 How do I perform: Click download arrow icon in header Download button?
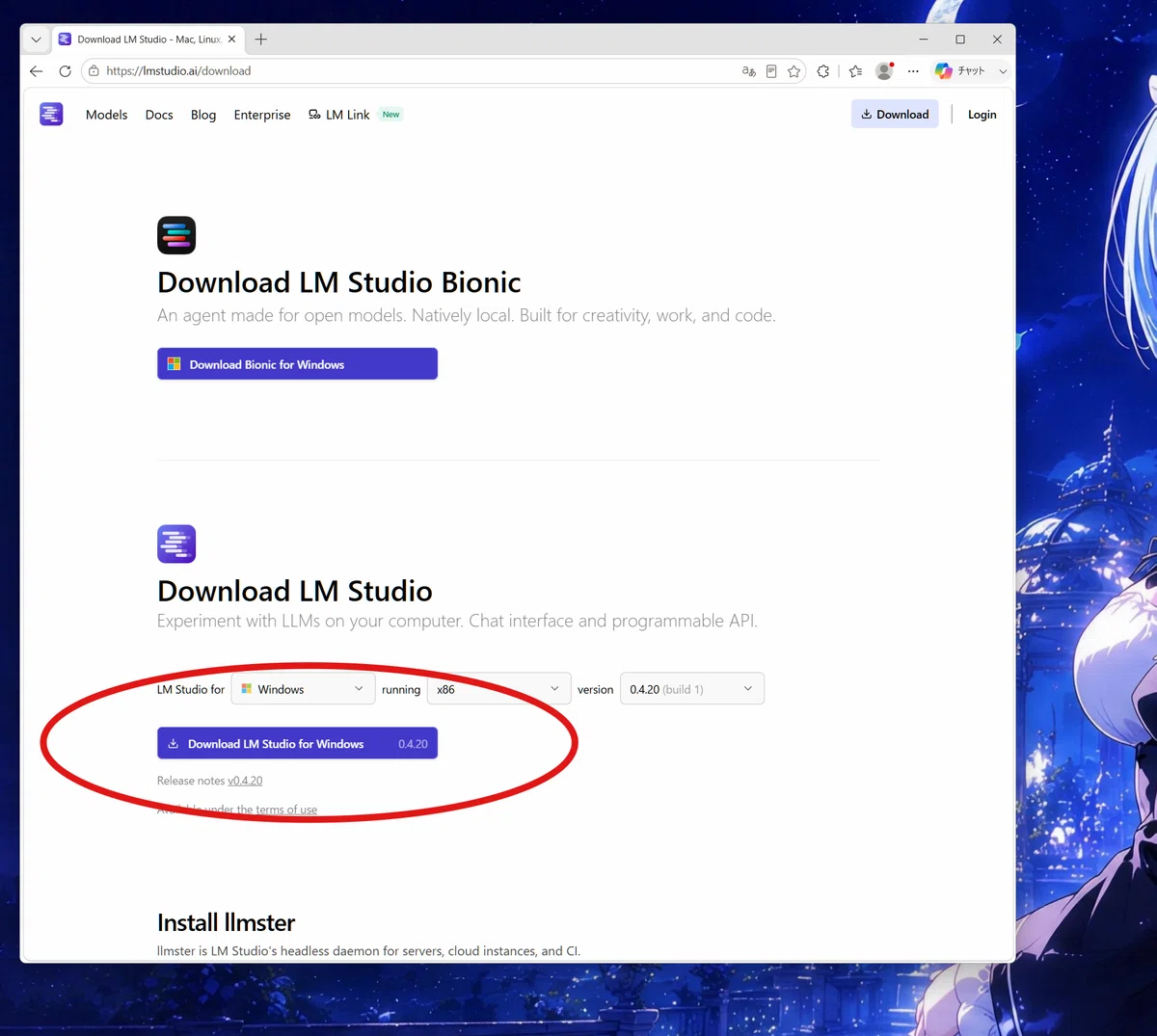pos(867,114)
